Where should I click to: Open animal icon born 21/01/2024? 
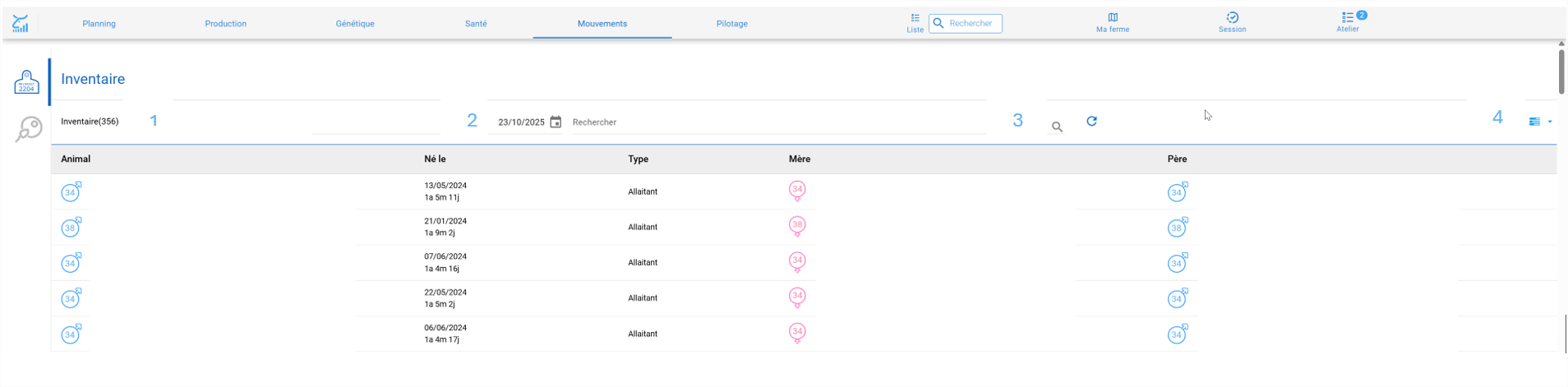71,227
